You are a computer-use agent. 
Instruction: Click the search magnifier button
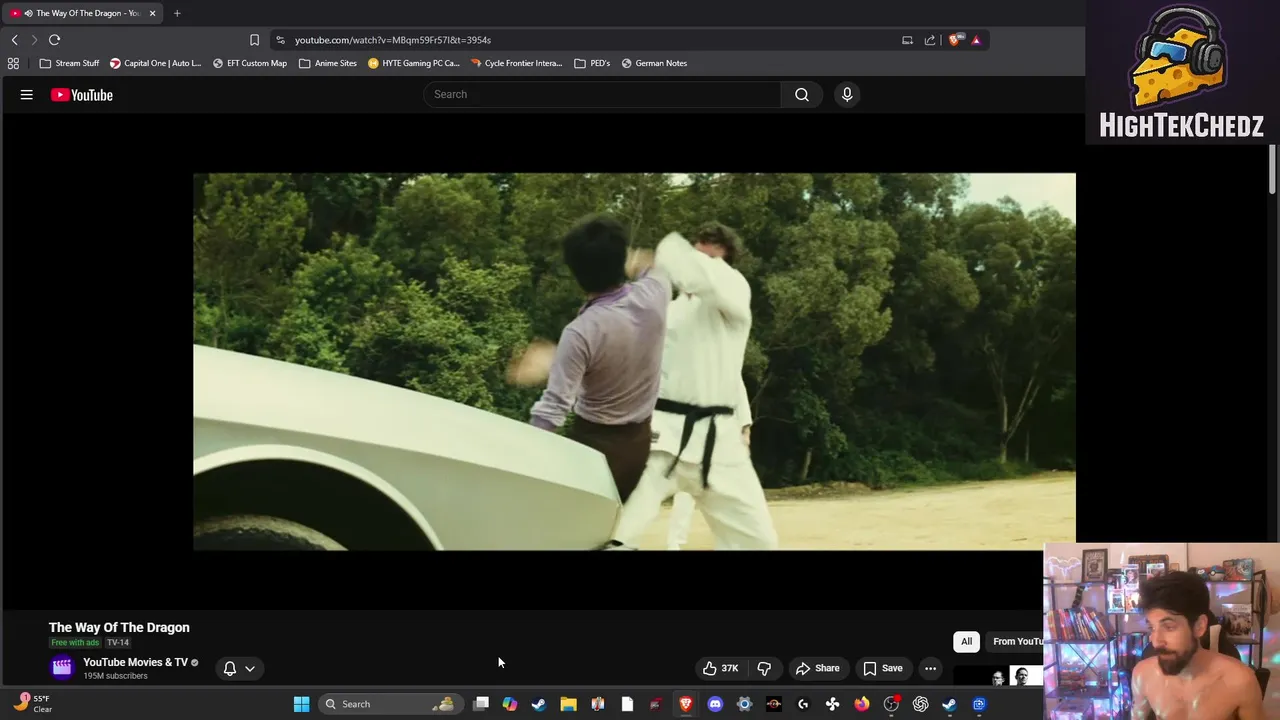coord(802,94)
